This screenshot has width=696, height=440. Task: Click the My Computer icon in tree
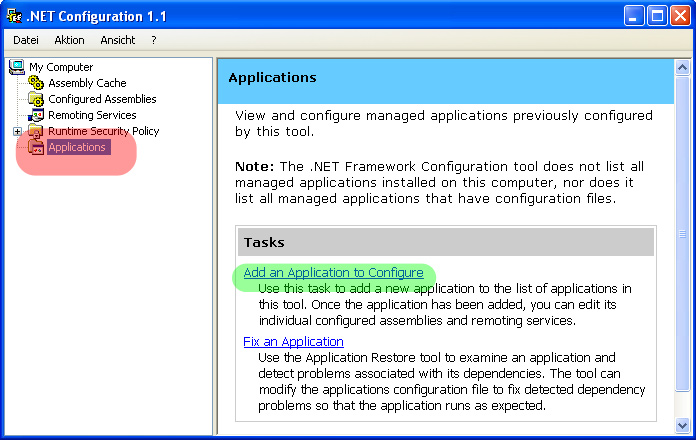pyautogui.click(x=17, y=67)
